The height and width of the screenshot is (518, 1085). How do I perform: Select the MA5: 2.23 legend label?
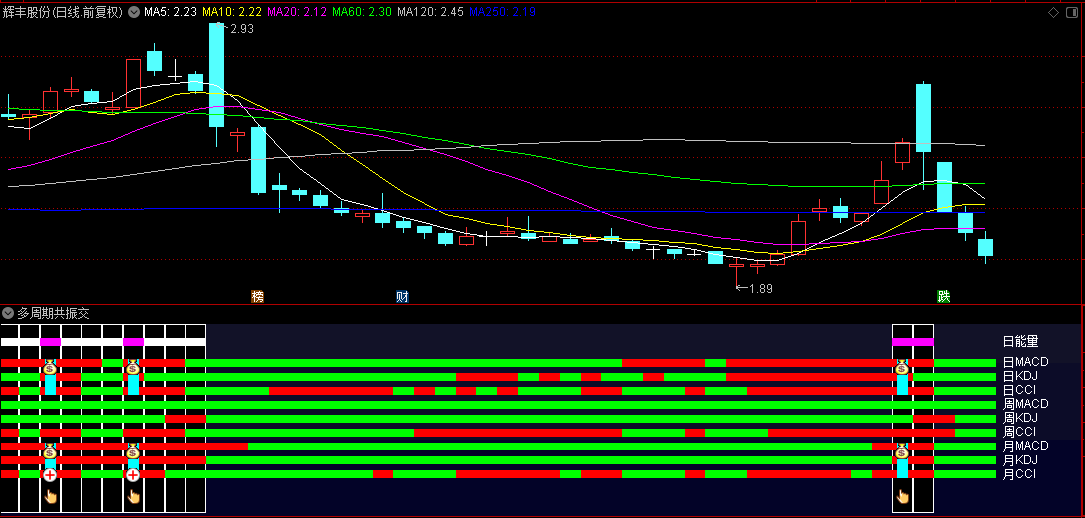coord(171,12)
